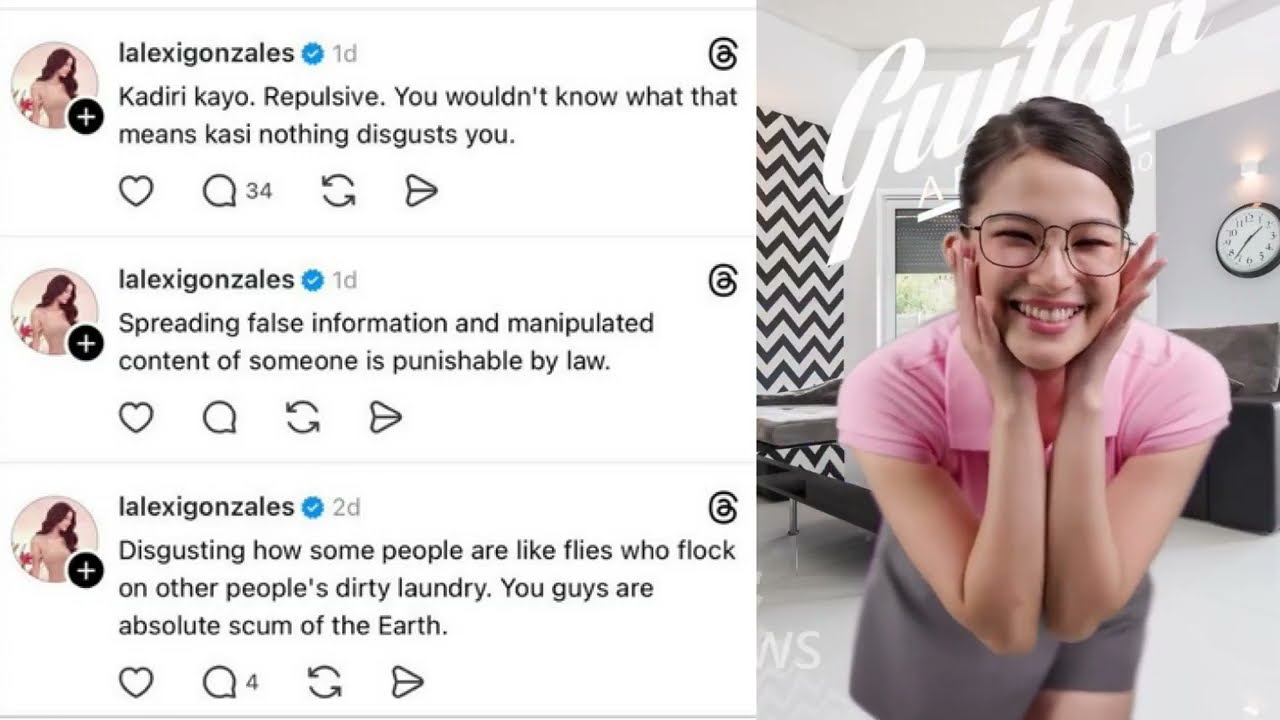Open comments on the 'Kadiri kayo' post

[236, 191]
